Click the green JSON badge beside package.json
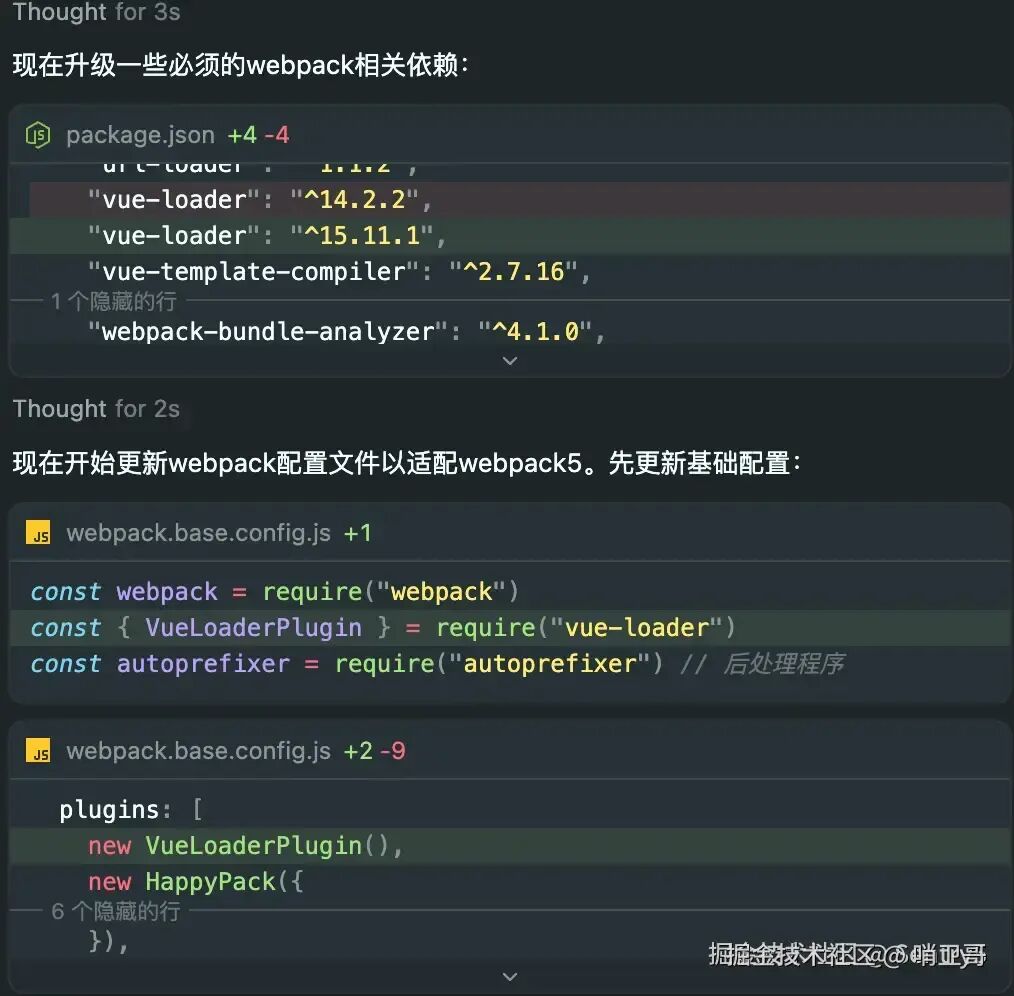The height and width of the screenshot is (996, 1014). pyautogui.click(x=36, y=134)
